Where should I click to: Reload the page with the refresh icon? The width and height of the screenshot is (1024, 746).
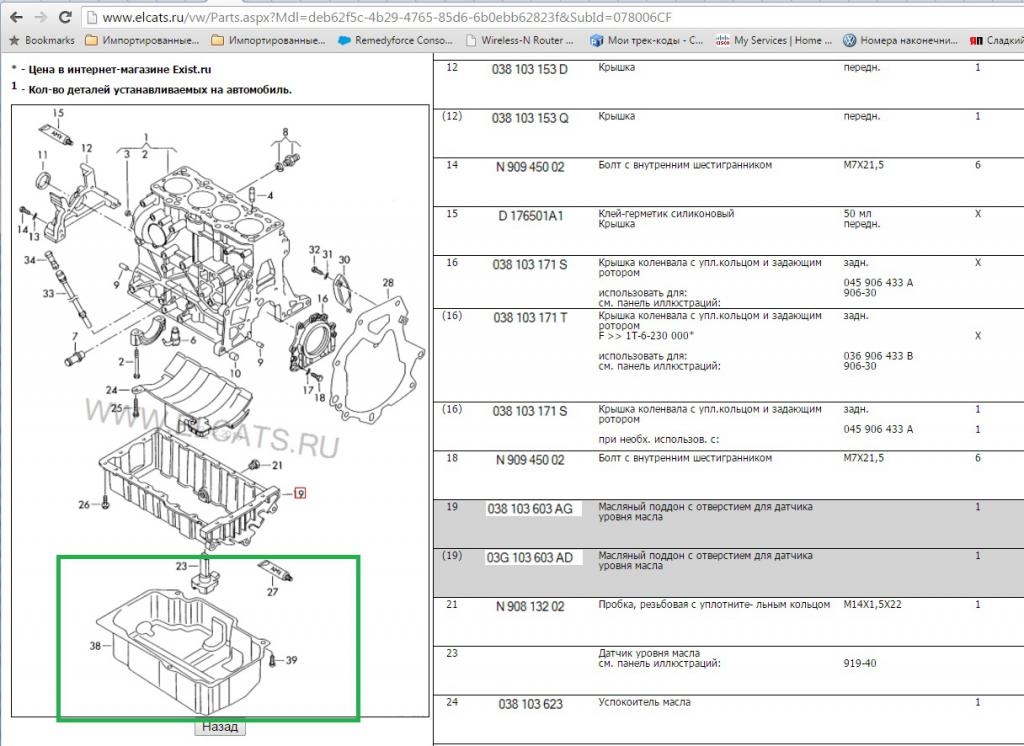[65, 17]
